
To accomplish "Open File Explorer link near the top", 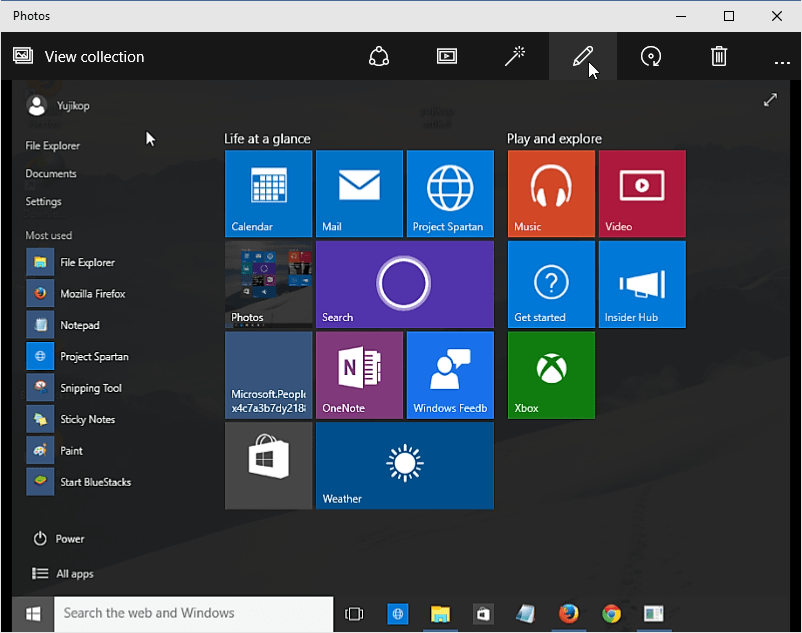I will pos(53,146).
